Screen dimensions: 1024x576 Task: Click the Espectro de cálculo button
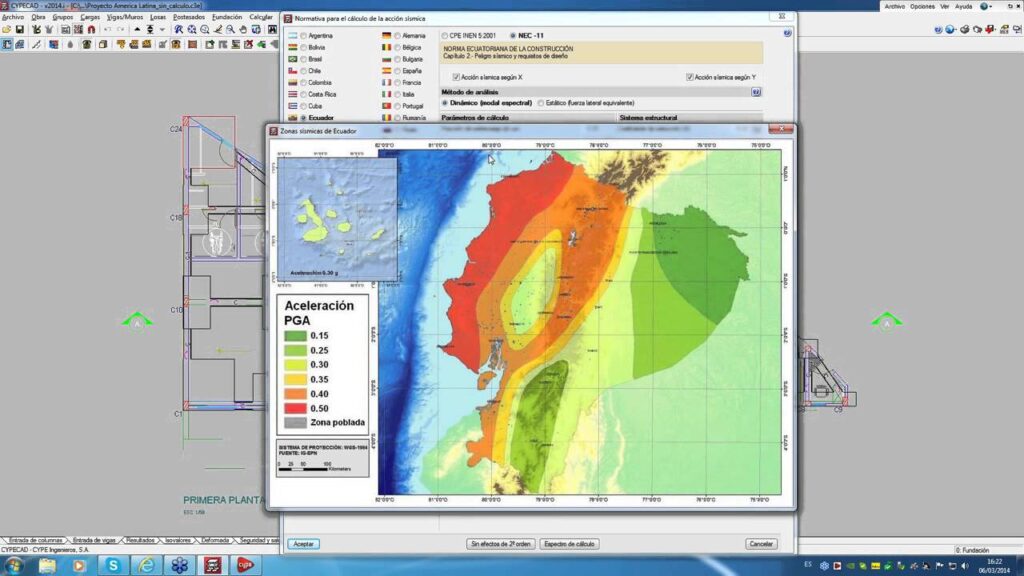(x=569, y=544)
